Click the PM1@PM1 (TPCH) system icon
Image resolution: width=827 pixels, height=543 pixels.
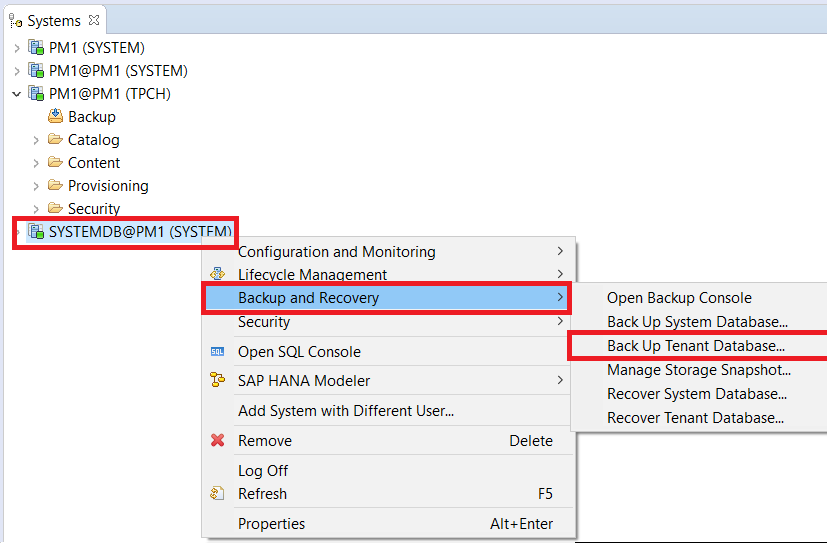coord(36,93)
